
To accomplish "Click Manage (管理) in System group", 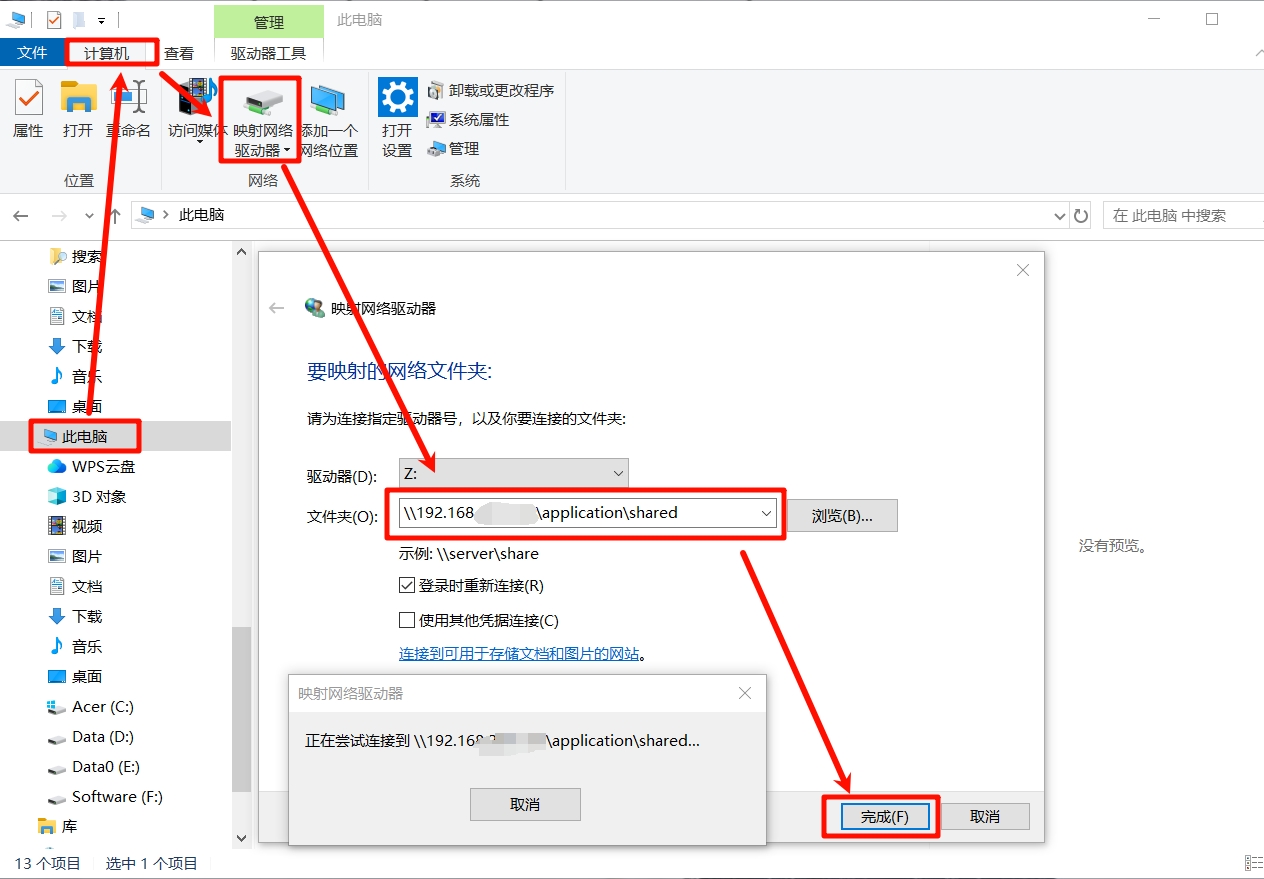I will click(x=453, y=148).
